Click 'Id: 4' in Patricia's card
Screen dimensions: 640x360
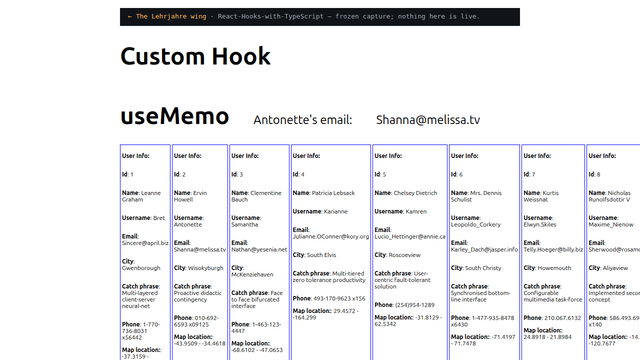click(x=298, y=174)
